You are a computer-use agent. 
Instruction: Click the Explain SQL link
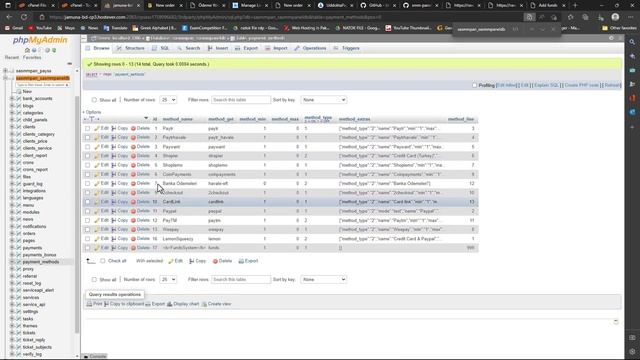click(x=547, y=85)
